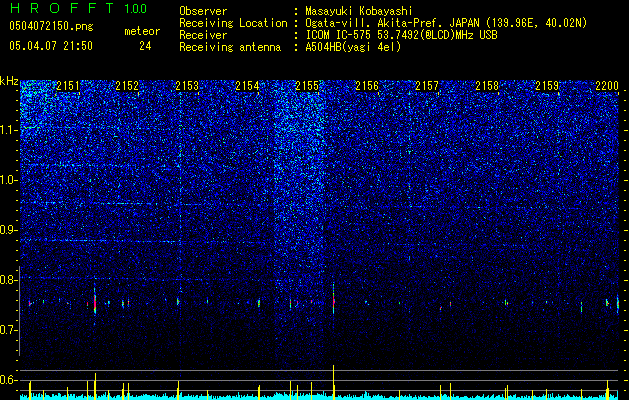Click the 2200 time marker
Viewport: 629px width, 400px height.
click(607, 86)
